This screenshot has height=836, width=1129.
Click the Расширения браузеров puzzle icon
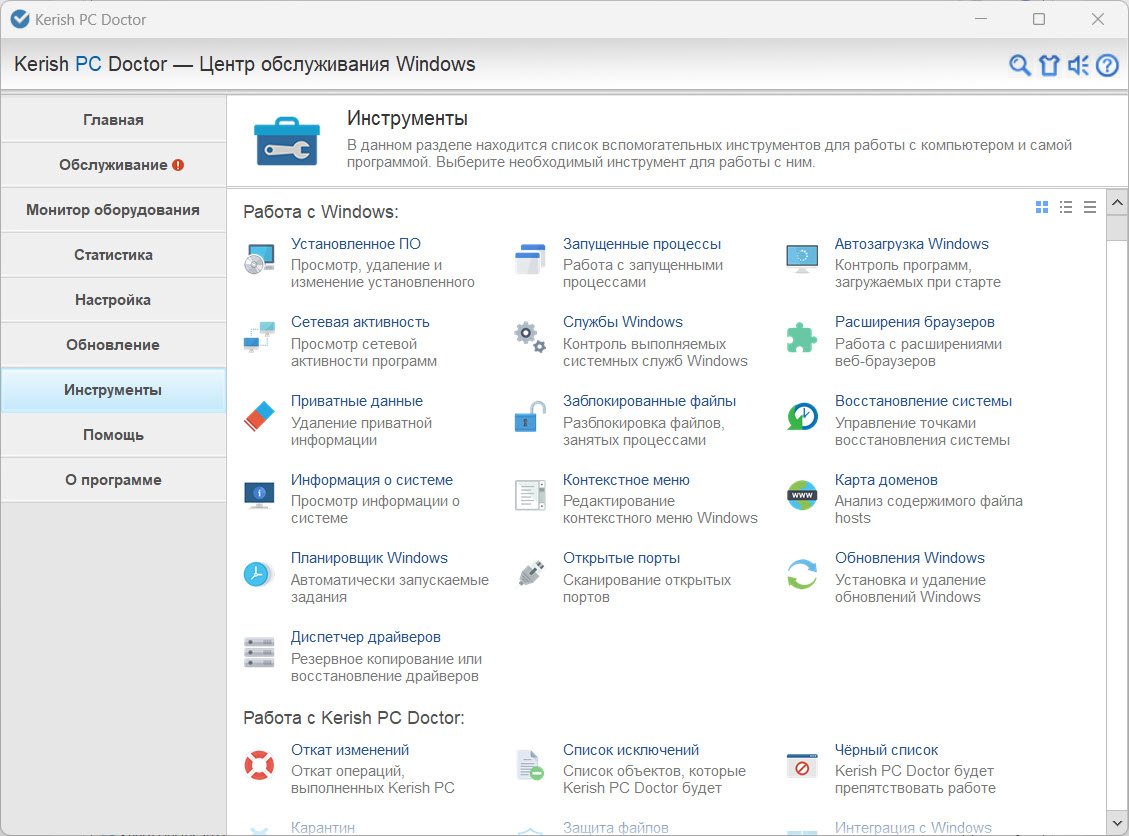coord(802,338)
